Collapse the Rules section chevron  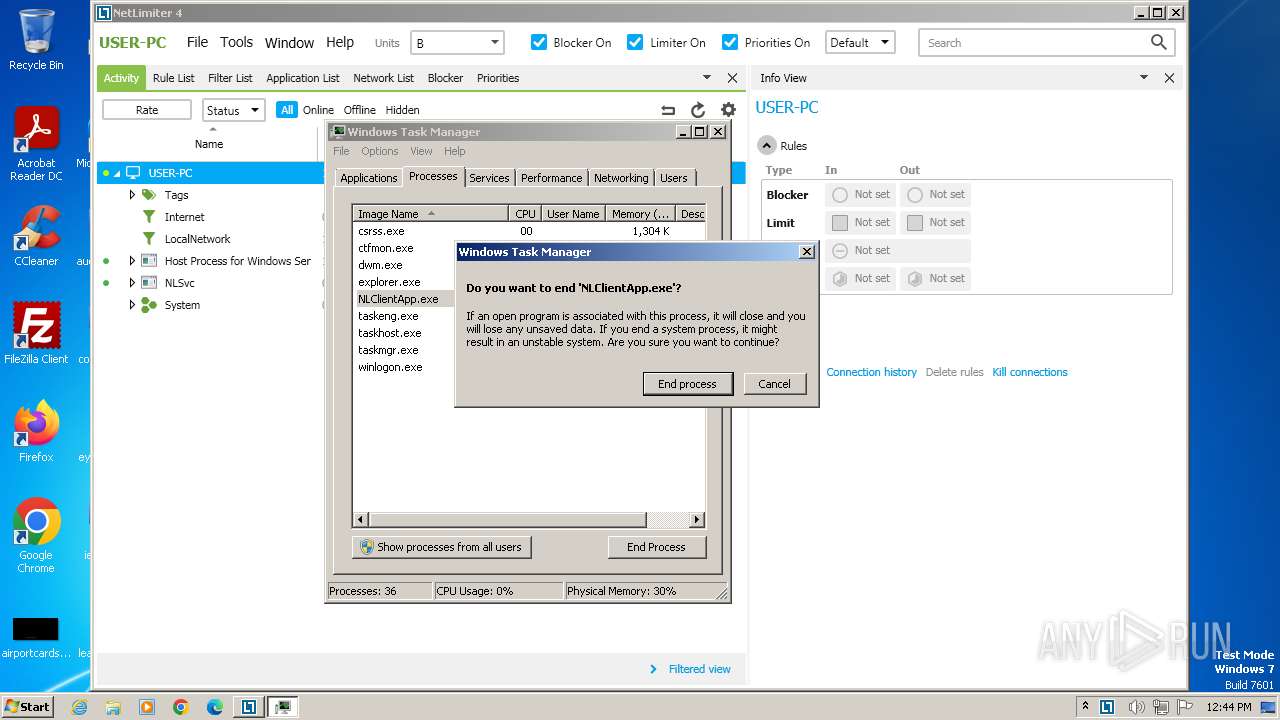click(767, 145)
